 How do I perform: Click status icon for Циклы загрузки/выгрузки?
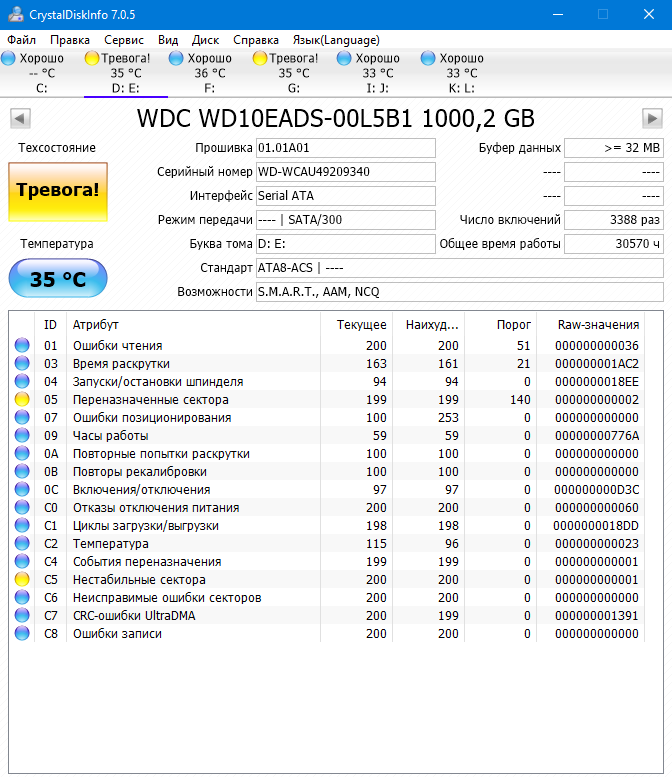(x=22, y=525)
